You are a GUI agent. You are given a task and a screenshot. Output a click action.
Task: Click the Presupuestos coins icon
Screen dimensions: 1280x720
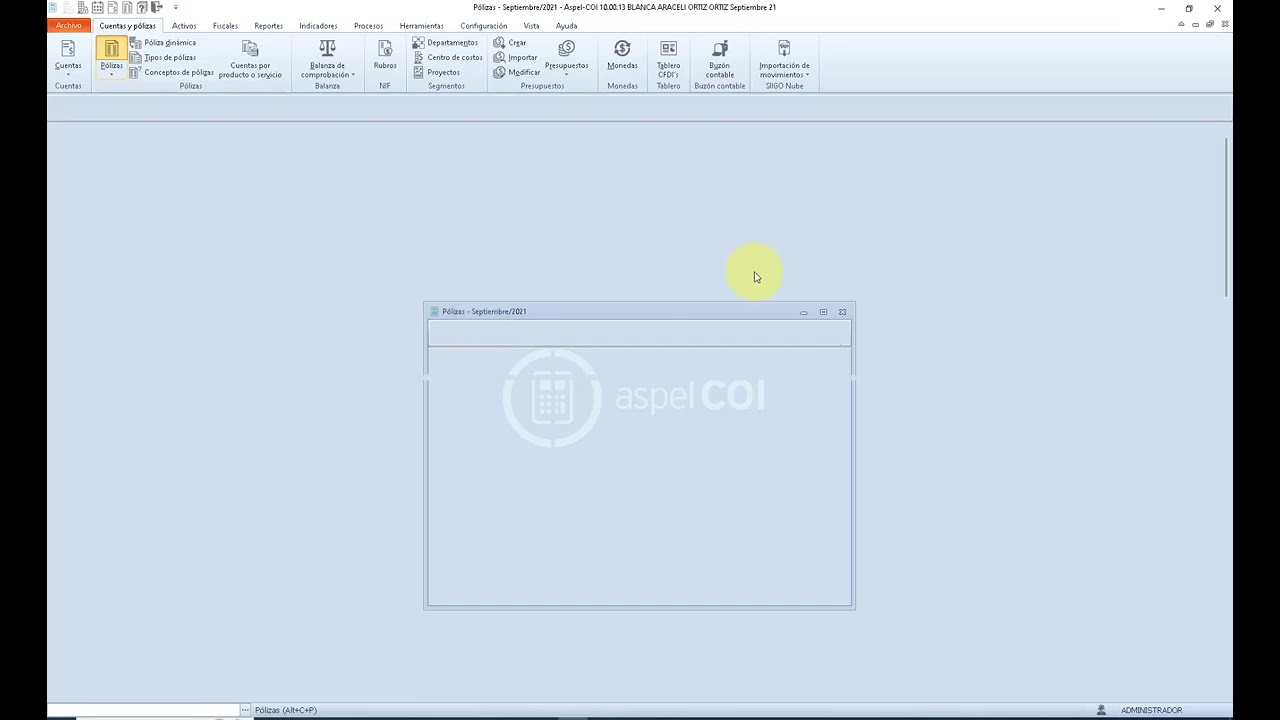pyautogui.click(x=566, y=48)
